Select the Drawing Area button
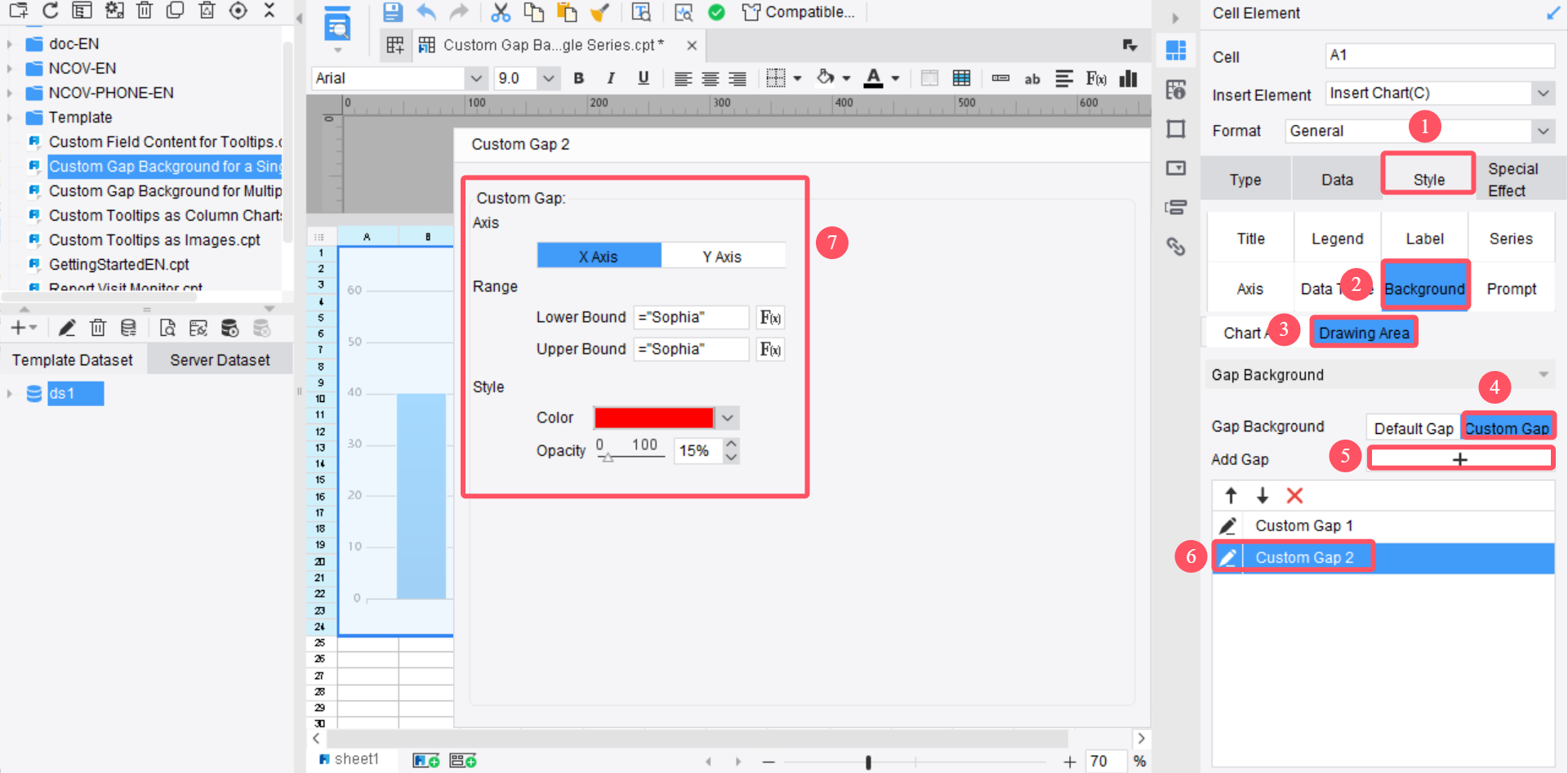Screen dimensions: 1568x773 click(x=1364, y=333)
